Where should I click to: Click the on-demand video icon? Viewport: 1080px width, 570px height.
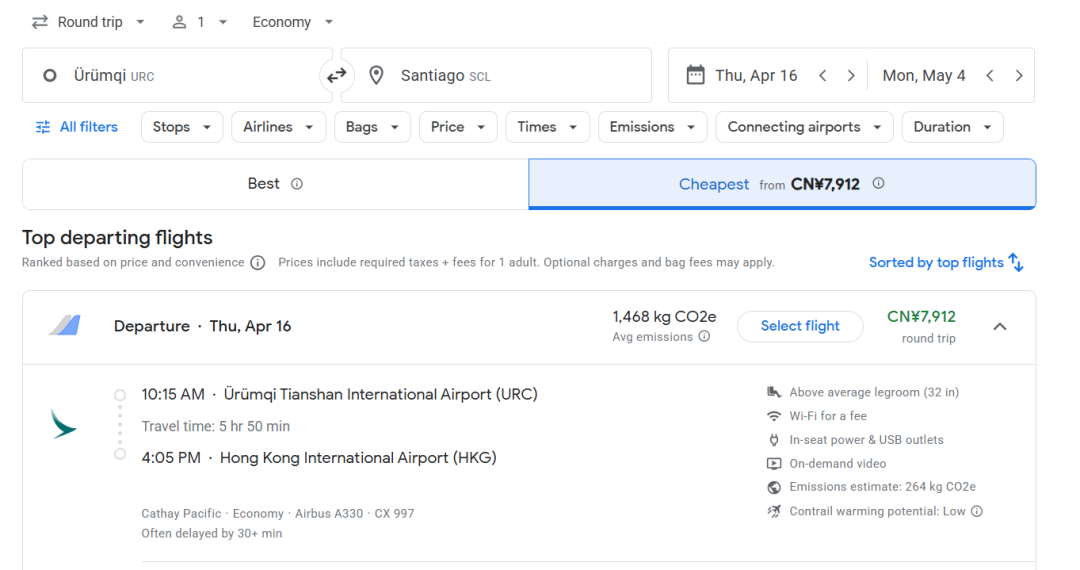(774, 464)
